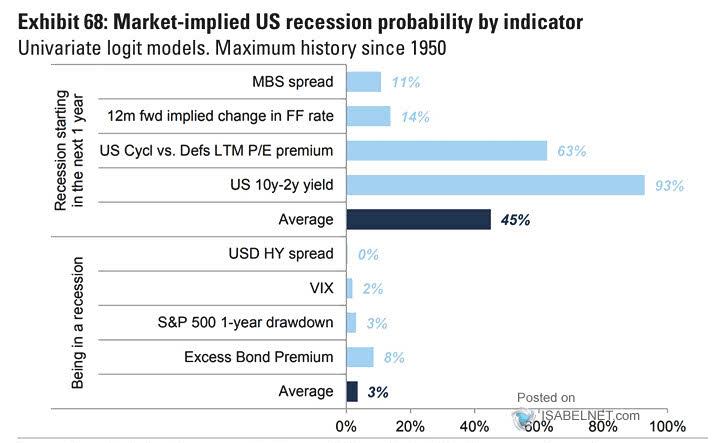
Task: Click the 63% value label
Action: click(x=570, y=150)
